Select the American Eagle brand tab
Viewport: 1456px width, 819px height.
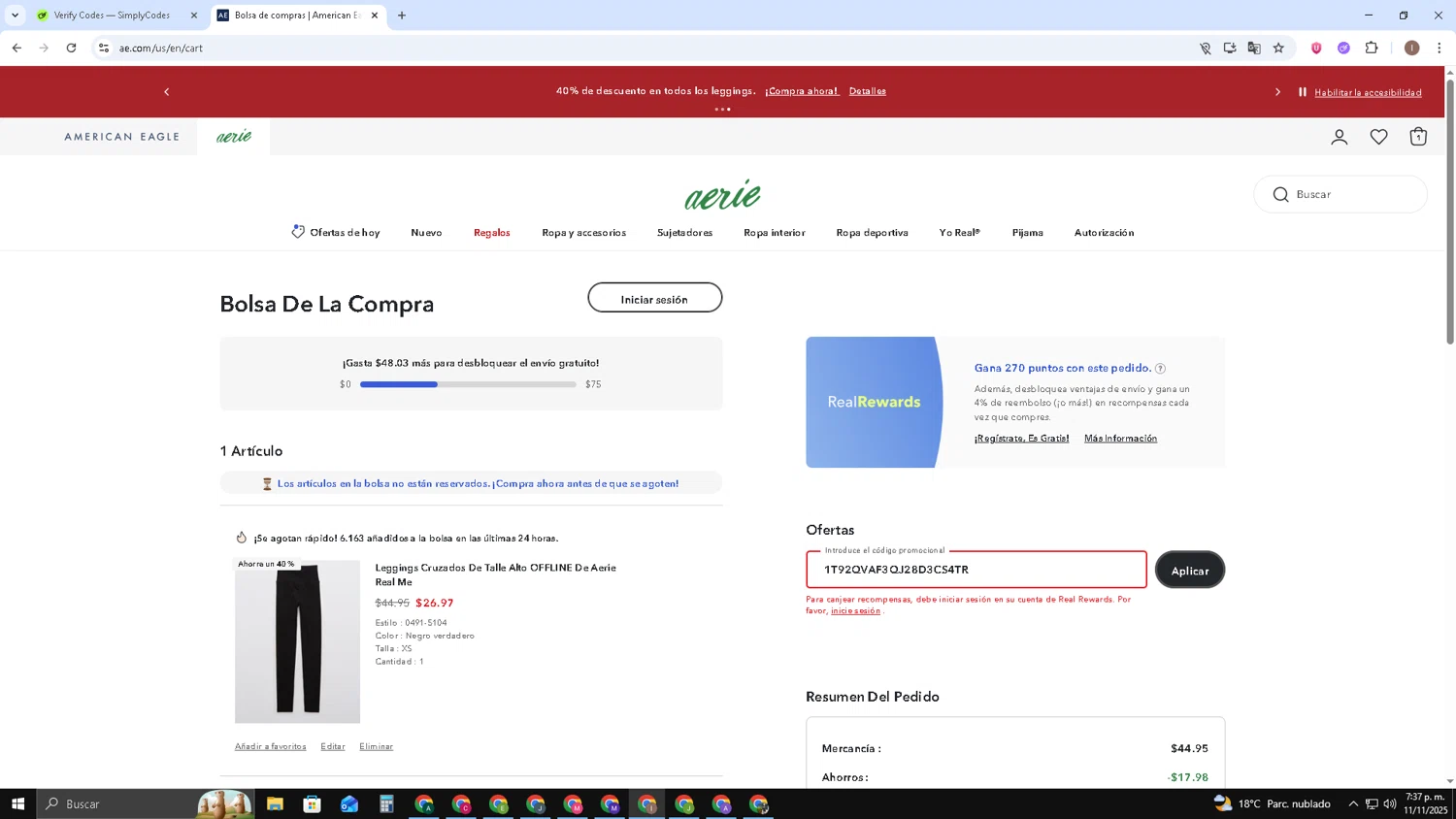(x=122, y=137)
